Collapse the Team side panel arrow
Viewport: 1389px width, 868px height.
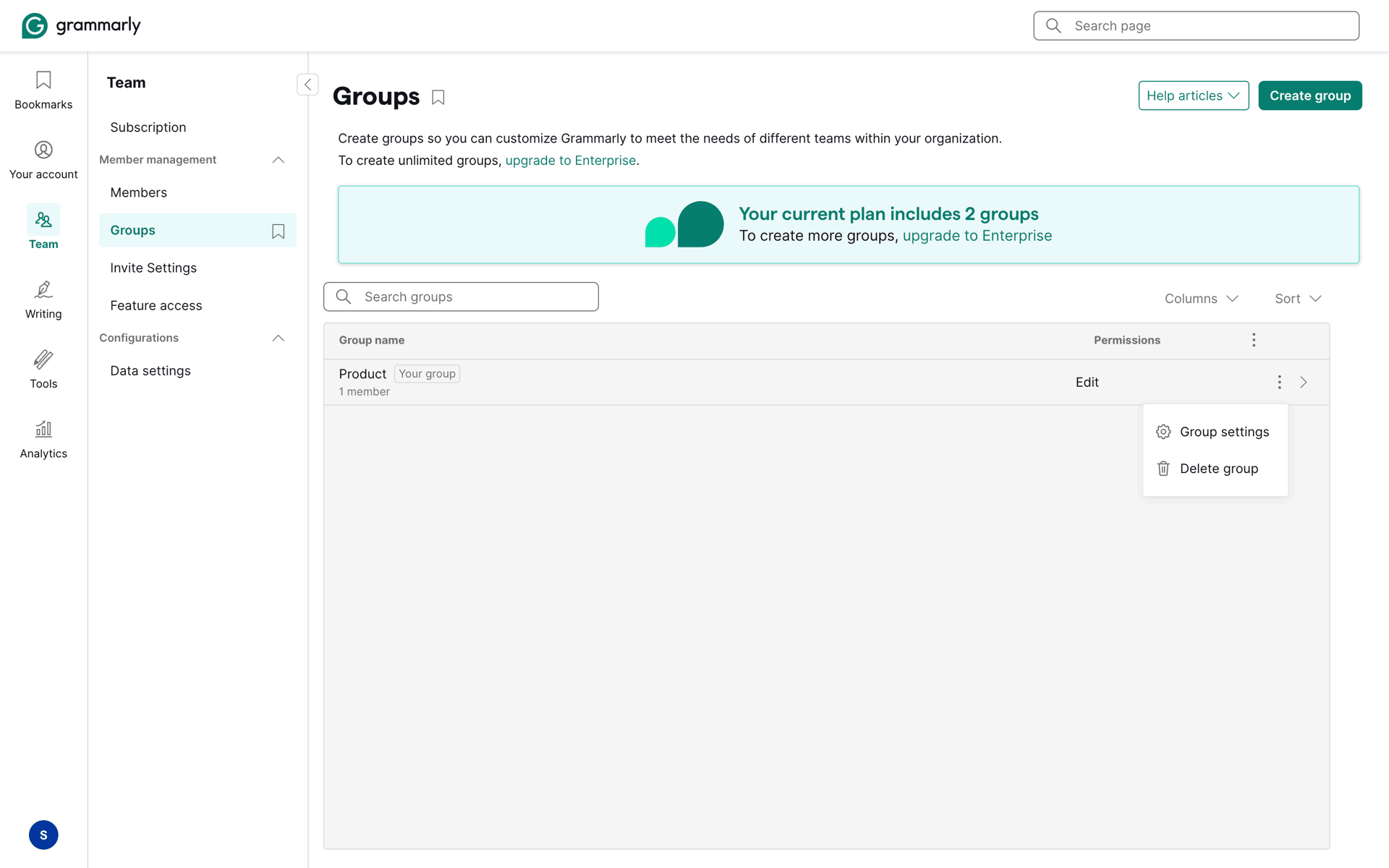pos(307,85)
